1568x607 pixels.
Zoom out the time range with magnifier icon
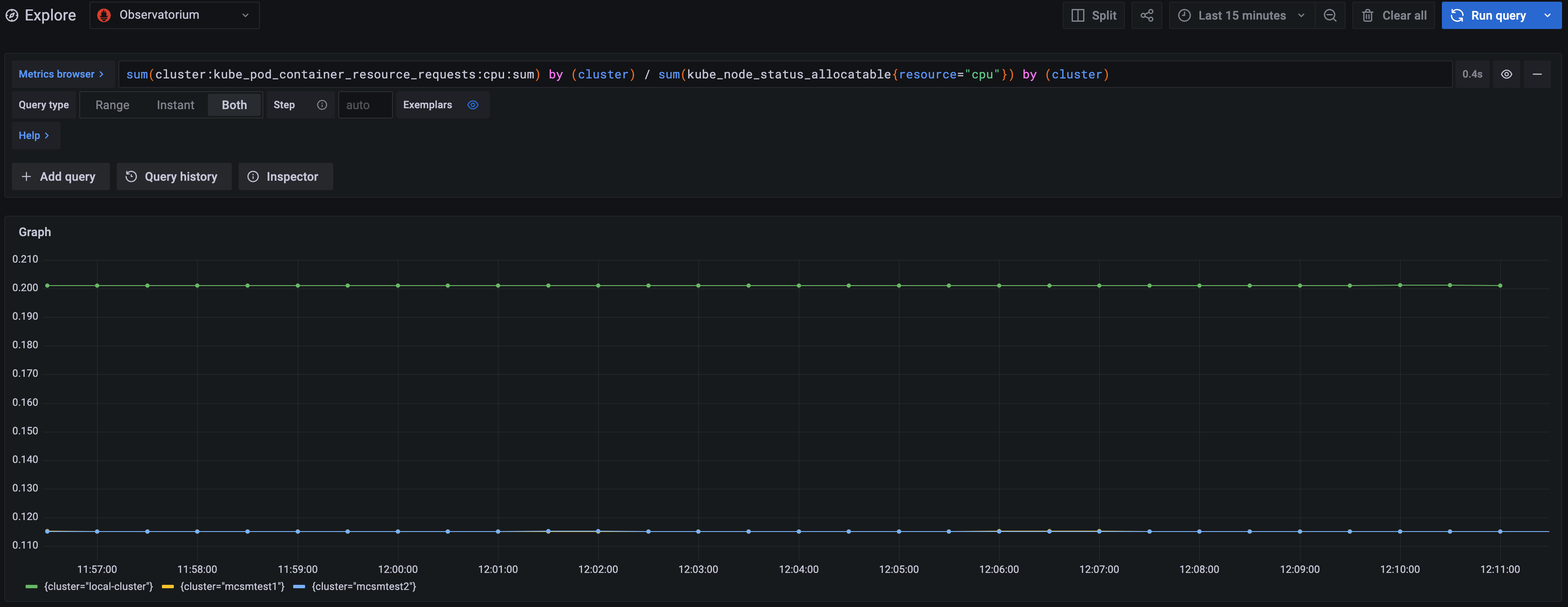(x=1331, y=15)
